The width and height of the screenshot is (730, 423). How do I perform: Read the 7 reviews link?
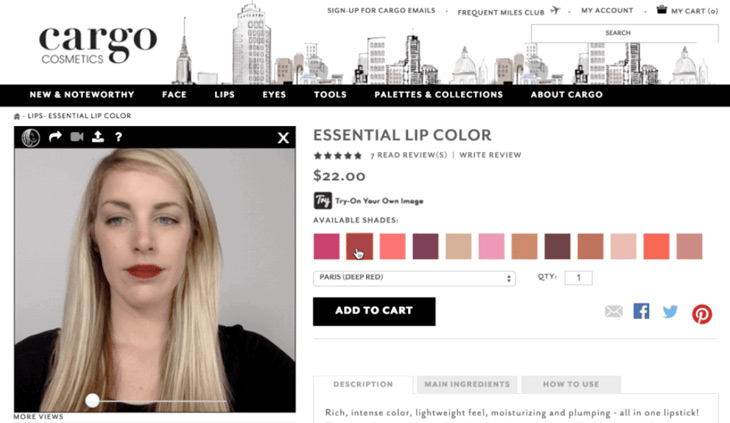click(408, 155)
